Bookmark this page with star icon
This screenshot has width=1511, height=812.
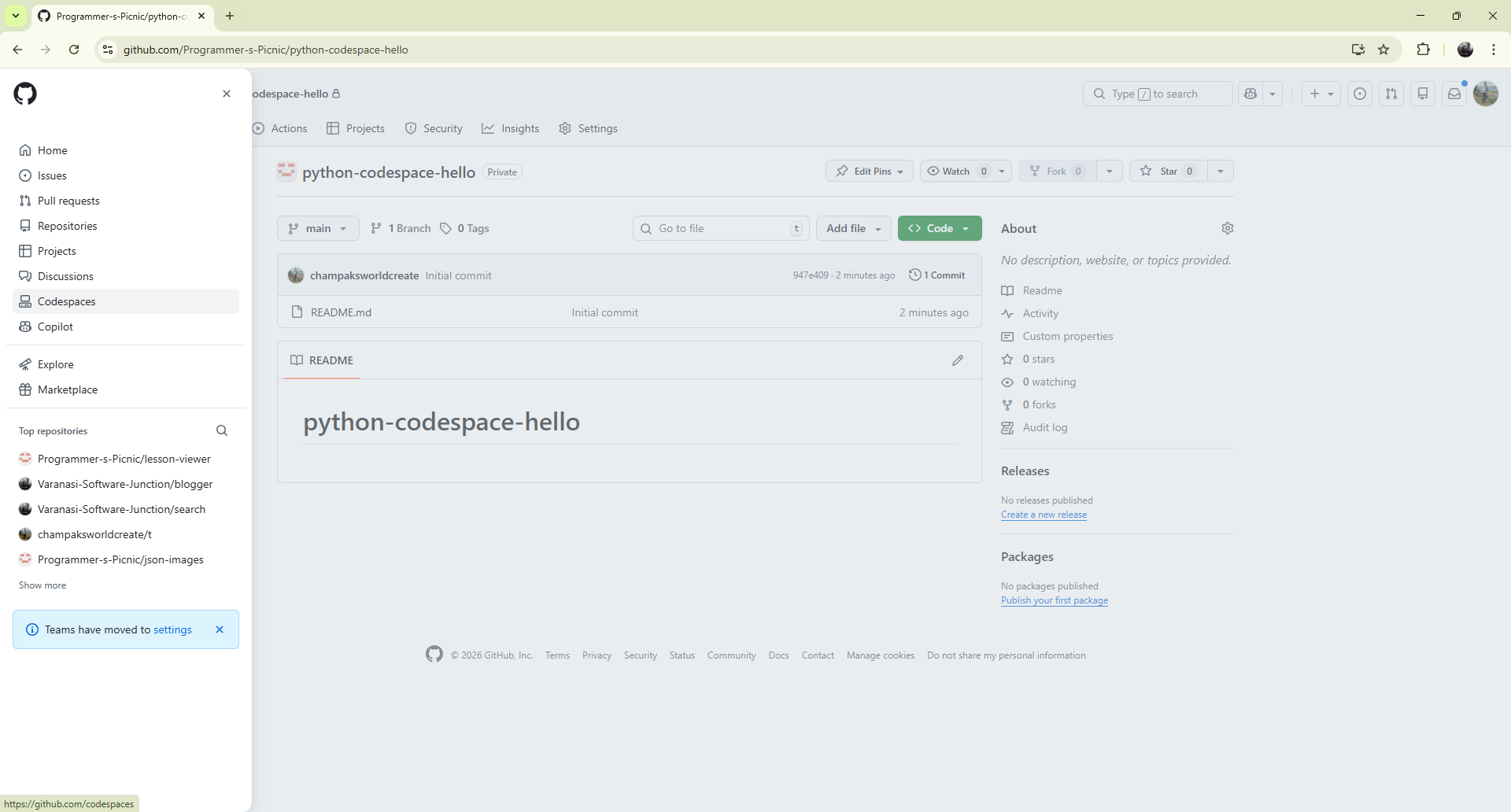(x=1384, y=50)
